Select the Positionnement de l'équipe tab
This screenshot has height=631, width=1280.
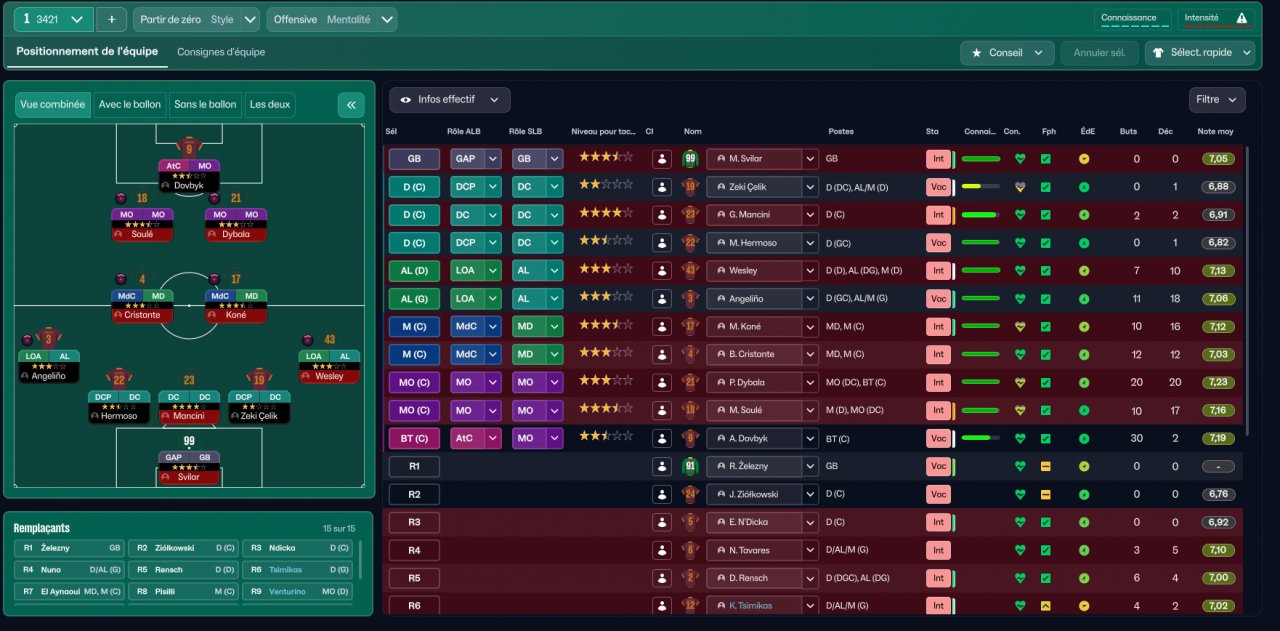click(x=87, y=51)
